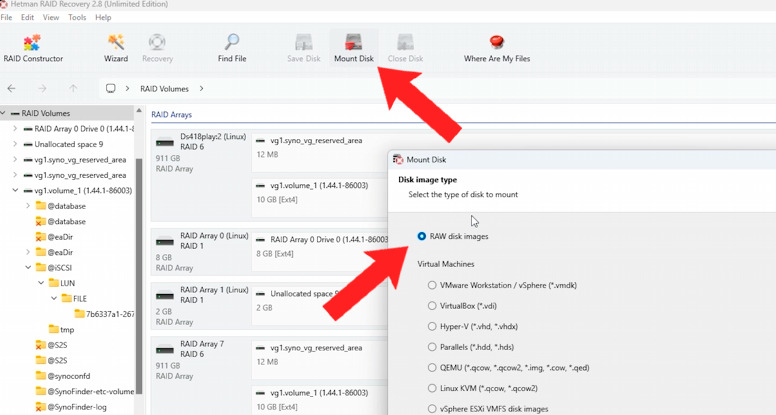
Task: Collapse the FILE folder node
Action: point(54,298)
